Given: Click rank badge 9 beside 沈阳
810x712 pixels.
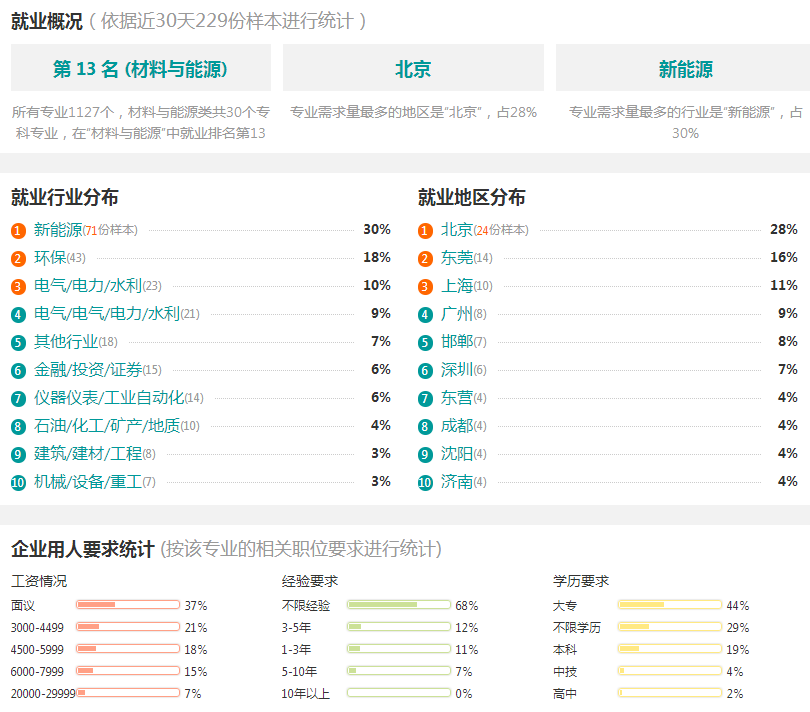Looking at the screenshot, I should coord(425,454).
